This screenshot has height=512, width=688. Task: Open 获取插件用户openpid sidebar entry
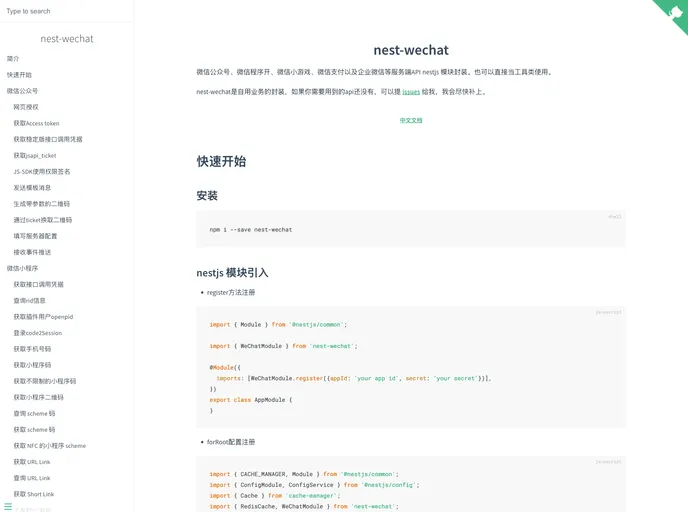[43, 317]
